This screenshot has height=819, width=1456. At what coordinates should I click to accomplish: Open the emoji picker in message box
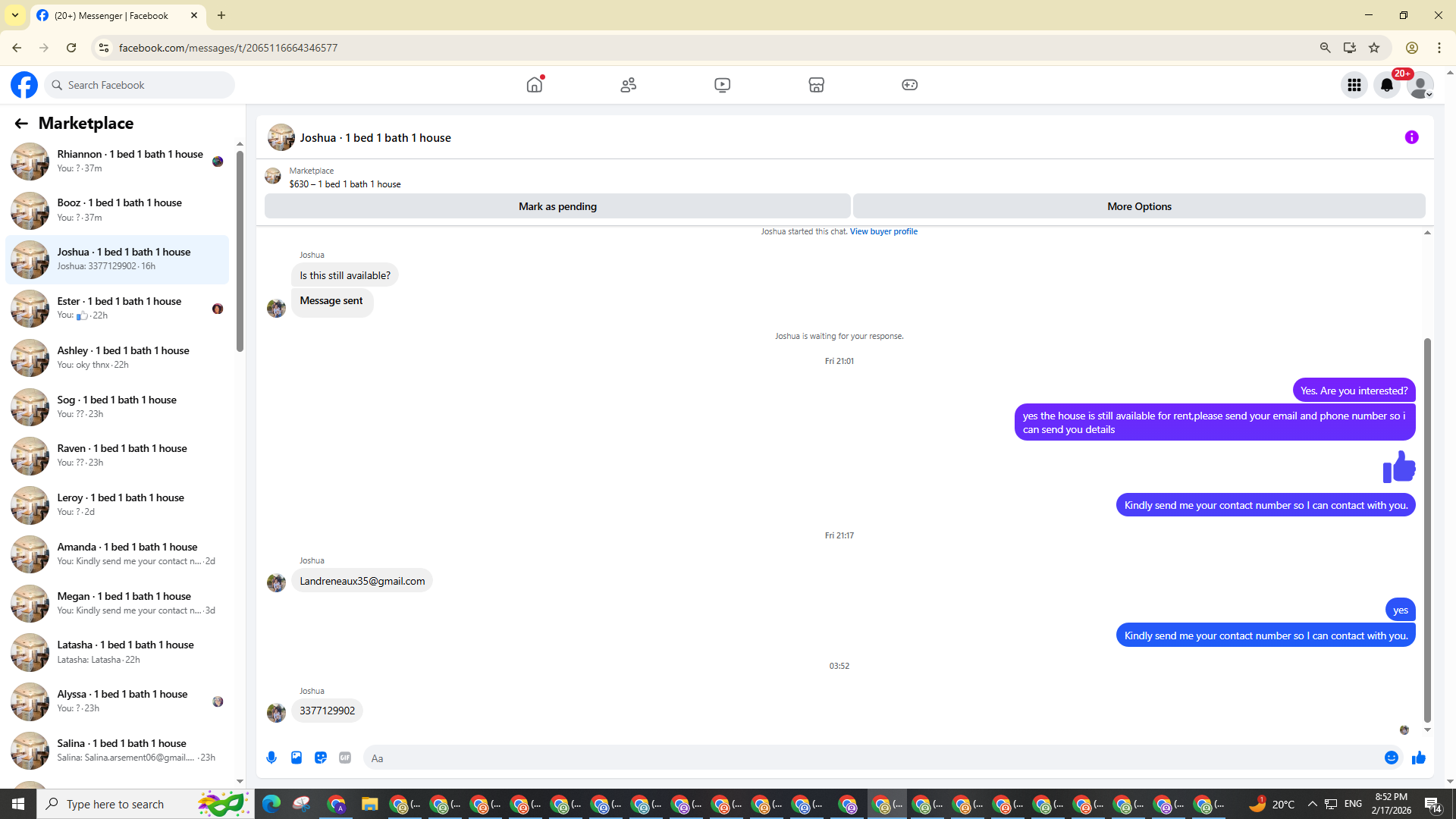pyautogui.click(x=1391, y=758)
